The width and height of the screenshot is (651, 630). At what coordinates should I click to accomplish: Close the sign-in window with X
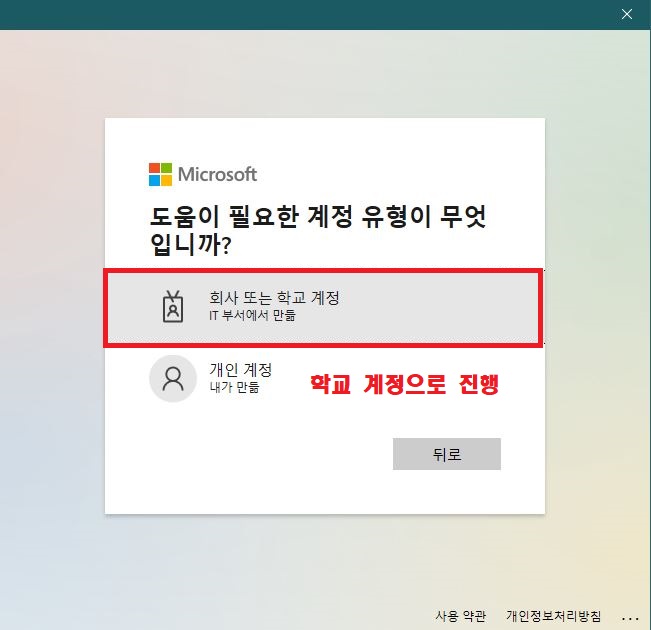(627, 15)
